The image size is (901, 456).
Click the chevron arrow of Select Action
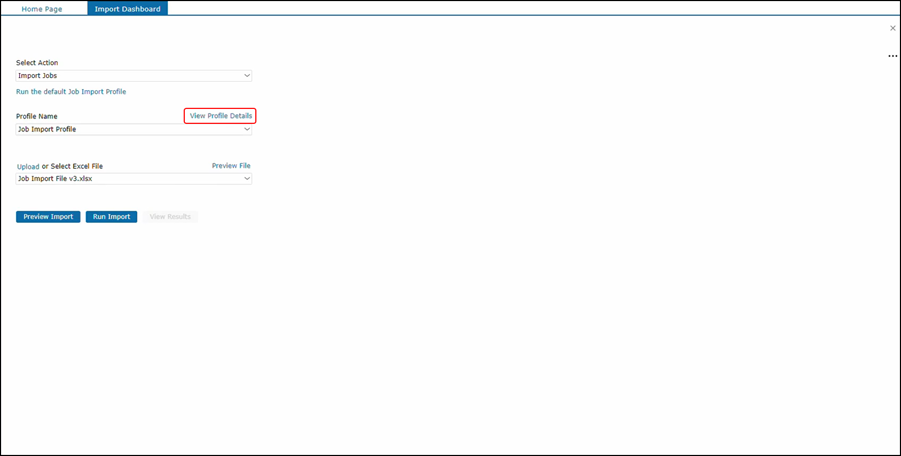point(247,76)
